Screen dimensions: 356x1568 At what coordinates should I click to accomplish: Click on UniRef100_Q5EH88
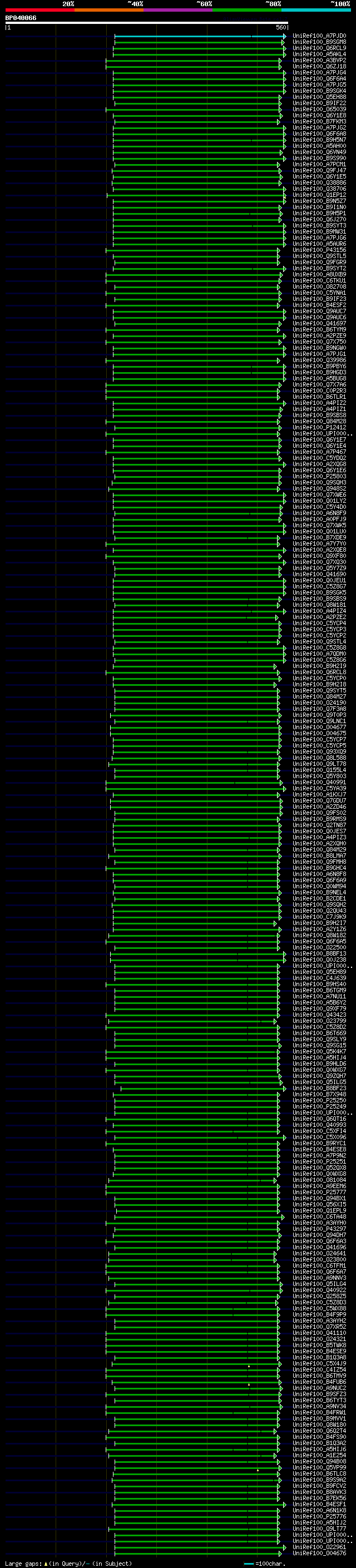(319, 97)
